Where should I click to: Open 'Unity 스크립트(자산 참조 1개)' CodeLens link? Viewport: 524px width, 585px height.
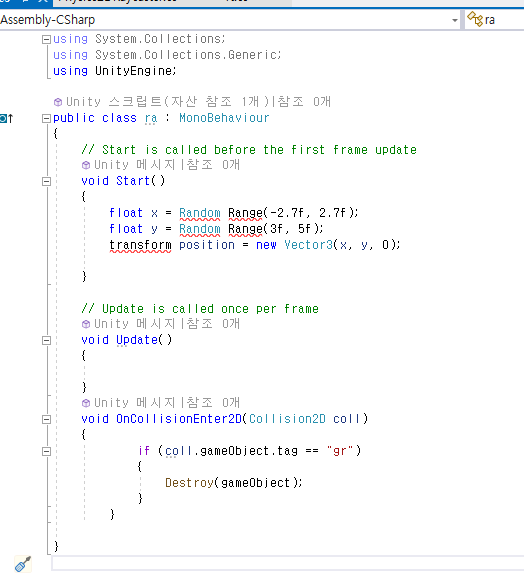point(168,101)
